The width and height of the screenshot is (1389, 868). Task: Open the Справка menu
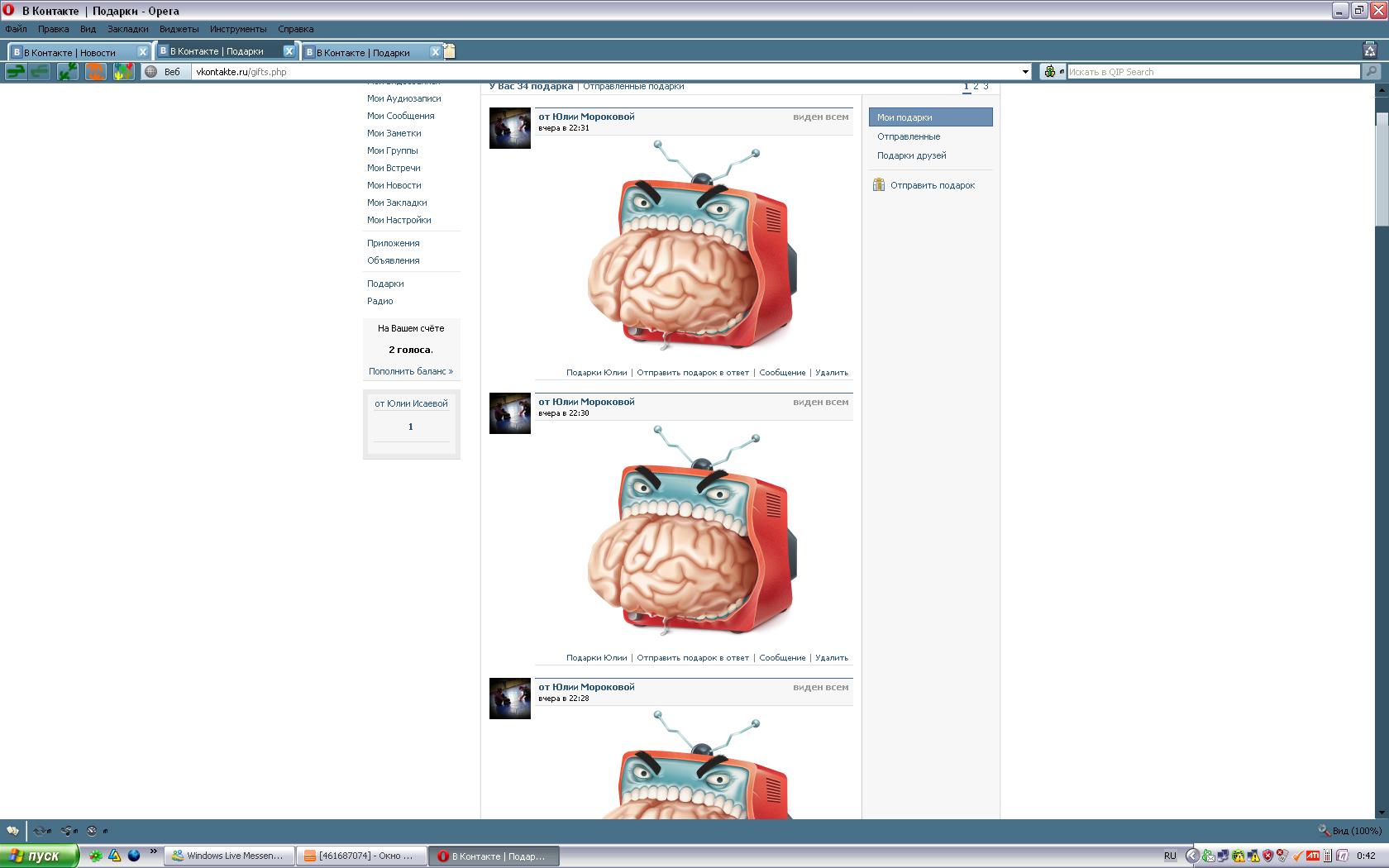point(295,29)
